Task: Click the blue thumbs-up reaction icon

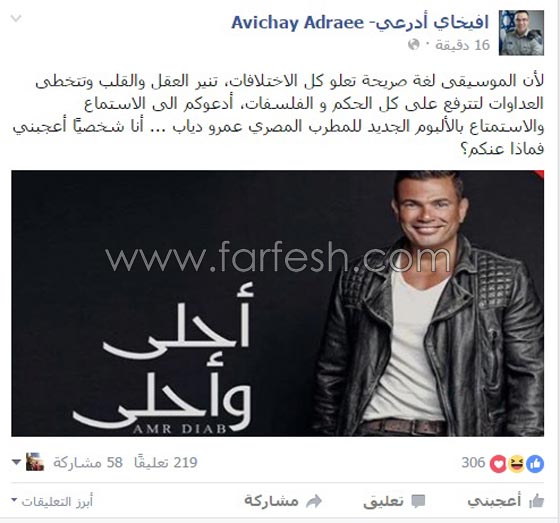Action: pos(535,464)
